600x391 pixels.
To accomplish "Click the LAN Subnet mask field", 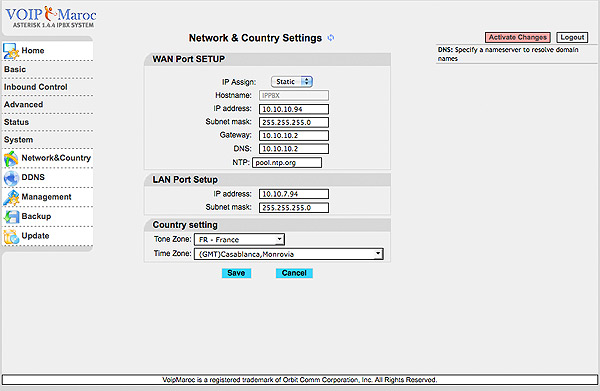I will (293, 208).
